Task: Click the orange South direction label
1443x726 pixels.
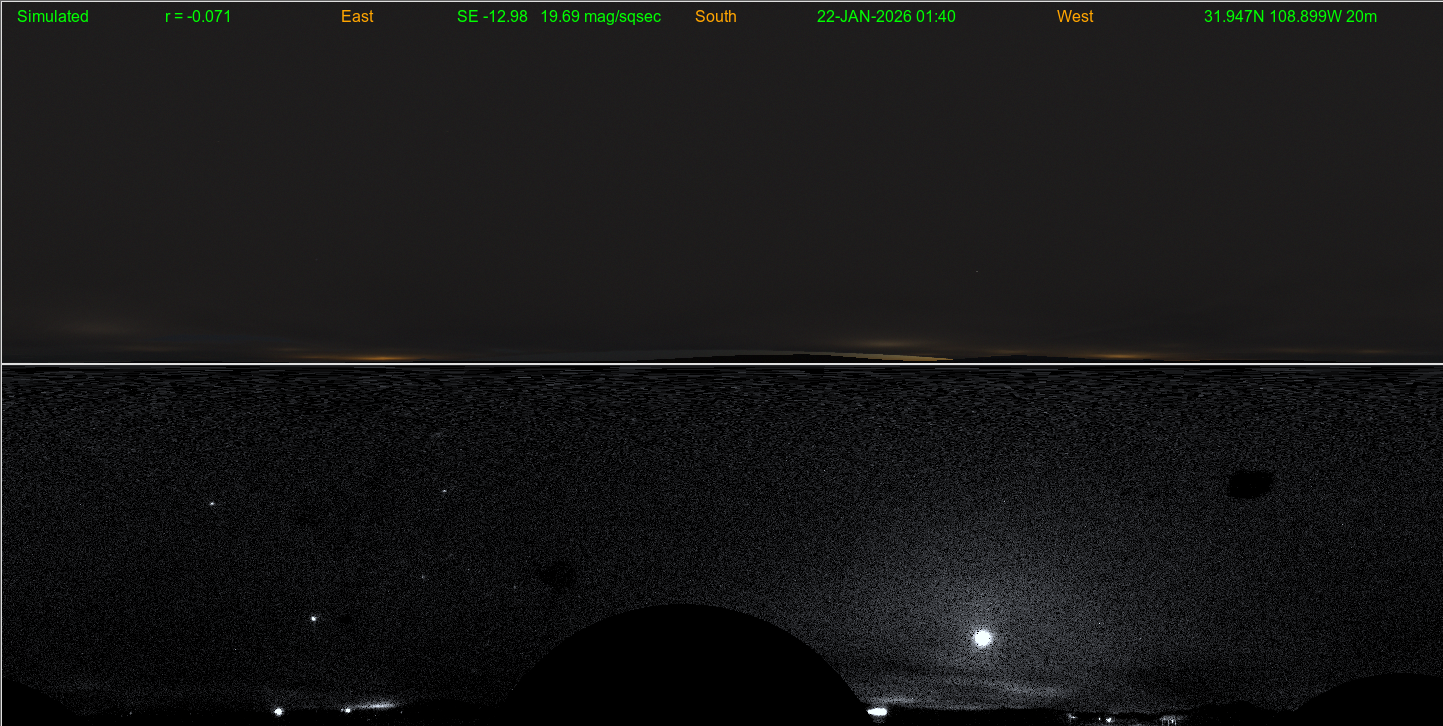Action: tap(716, 17)
